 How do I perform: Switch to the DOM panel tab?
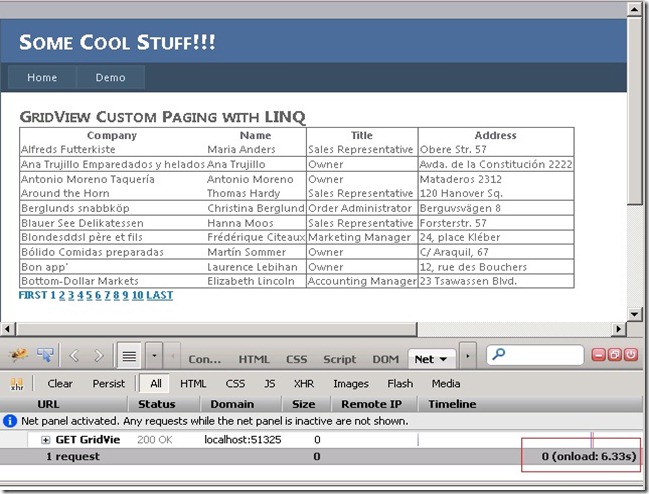(385, 359)
